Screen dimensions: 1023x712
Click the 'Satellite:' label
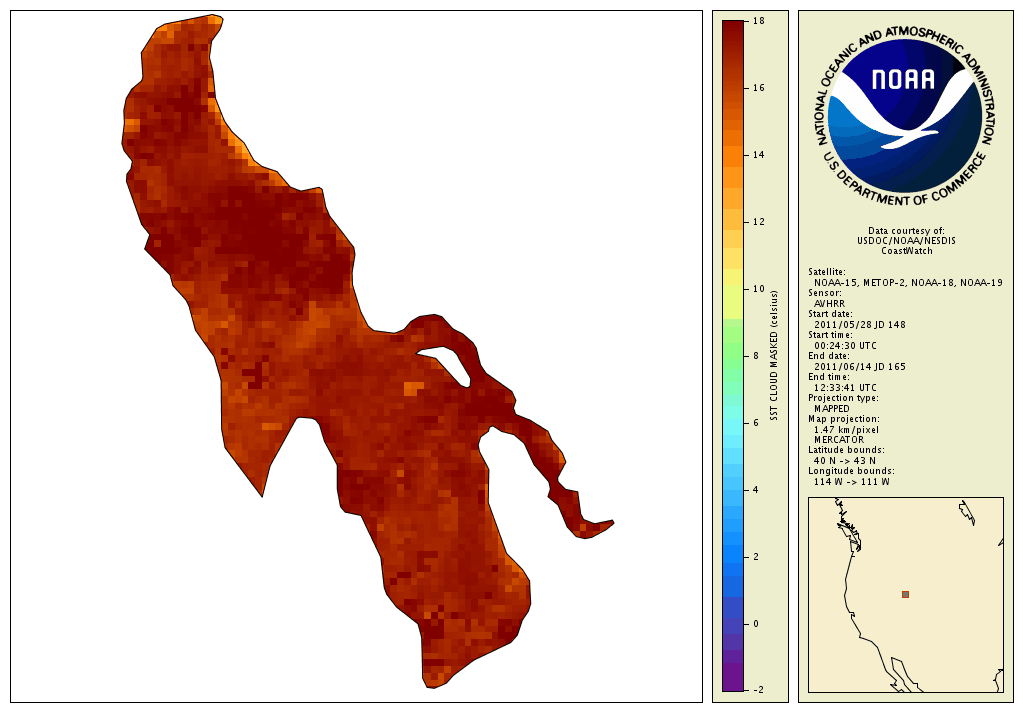tap(827, 272)
